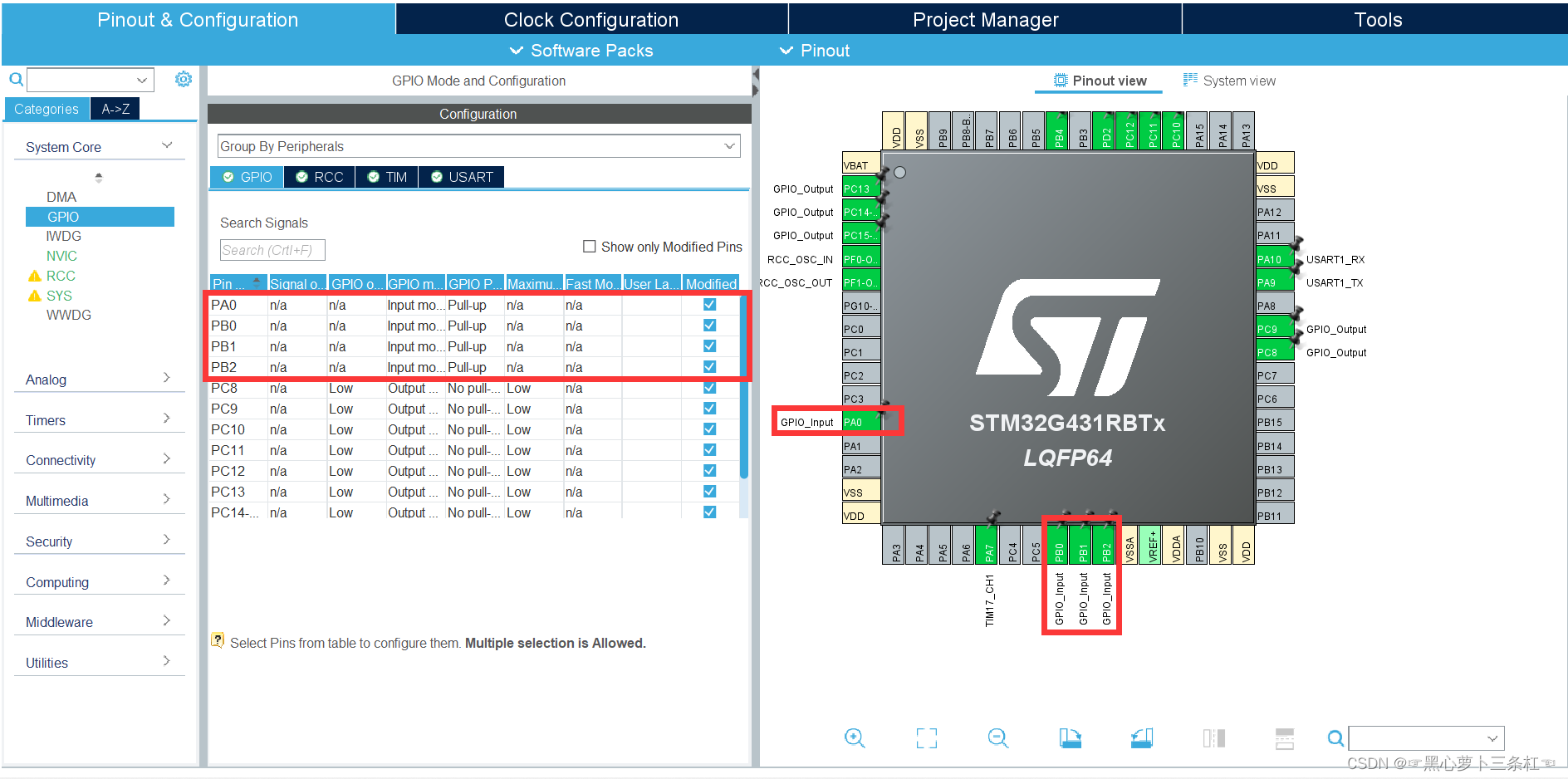This screenshot has height=779, width=1568.
Task: Toggle Modified checkbox for PA0 row
Action: [x=709, y=304]
